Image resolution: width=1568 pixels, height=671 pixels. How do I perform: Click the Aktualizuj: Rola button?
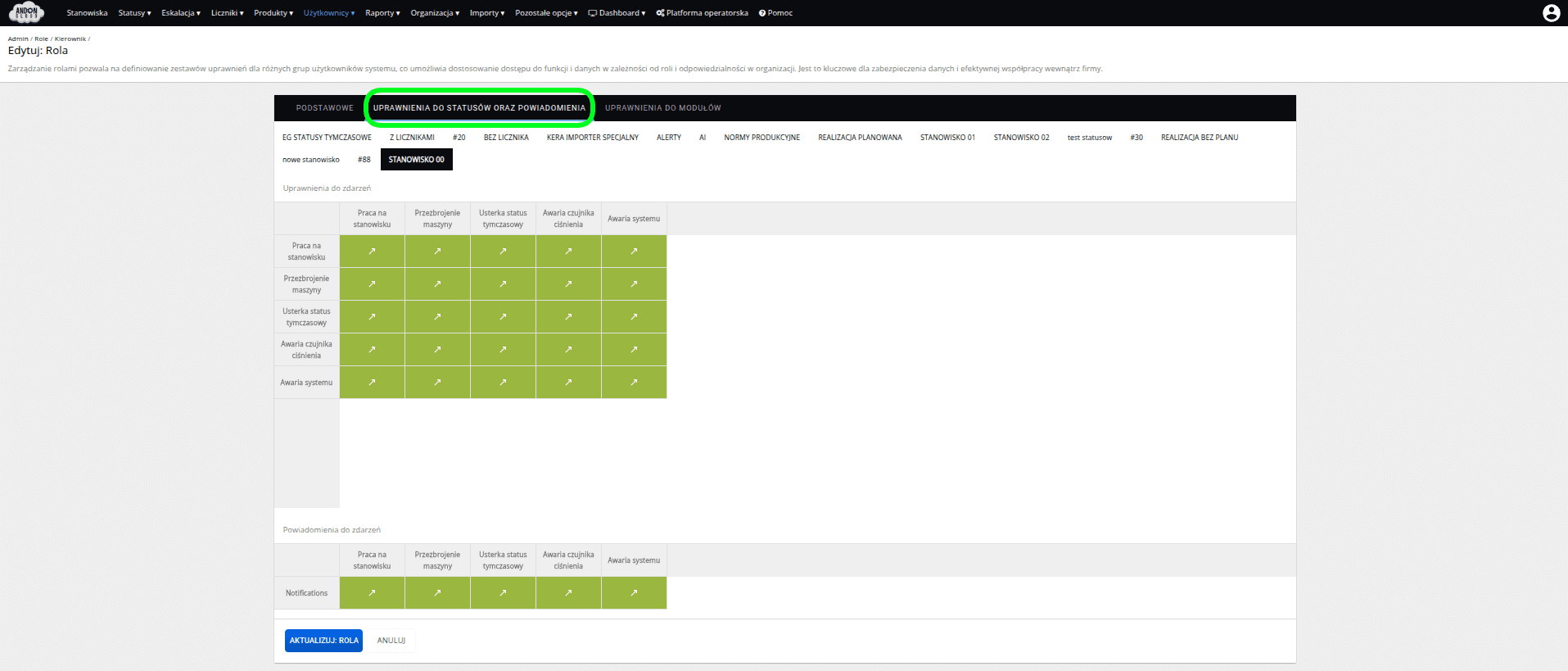click(x=323, y=641)
